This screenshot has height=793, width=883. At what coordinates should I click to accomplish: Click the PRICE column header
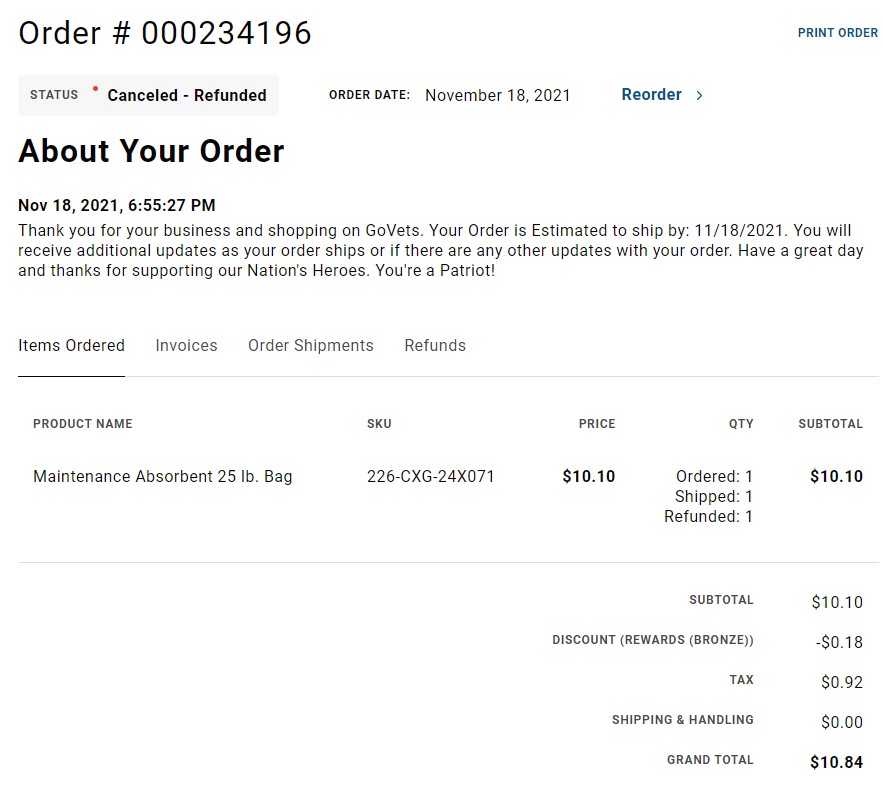coord(597,424)
